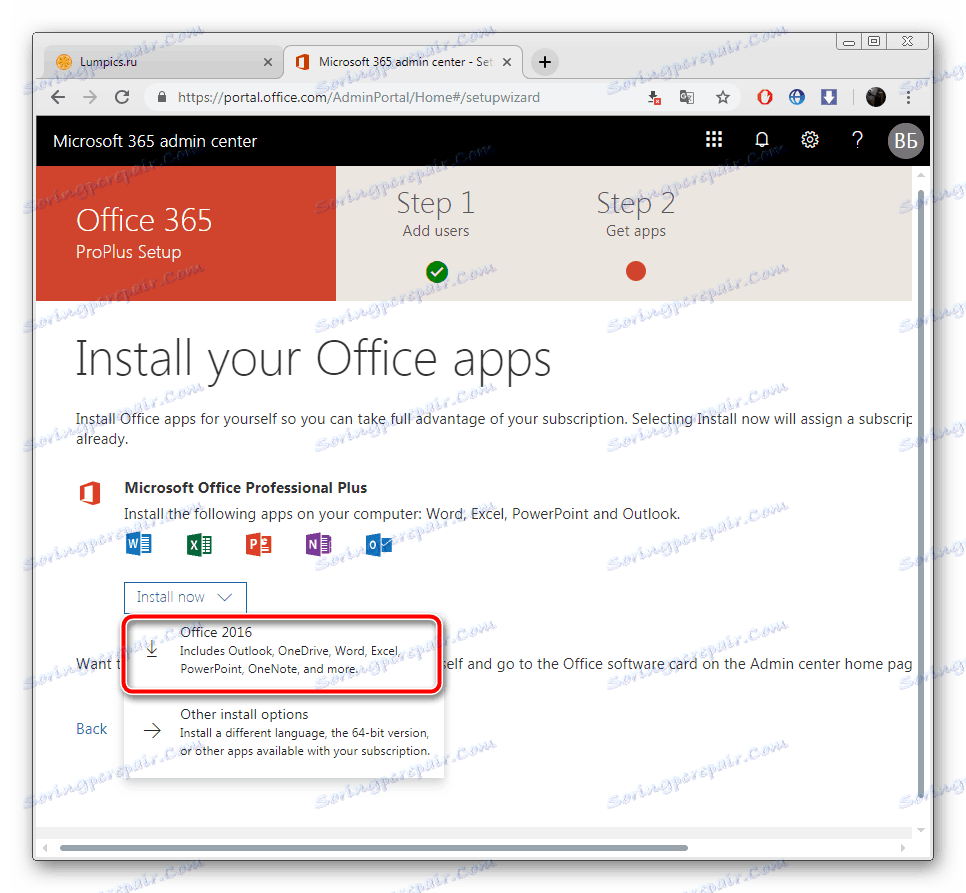The width and height of the screenshot is (966, 893).
Task: Click the padlock site security icon
Action: tap(161, 97)
